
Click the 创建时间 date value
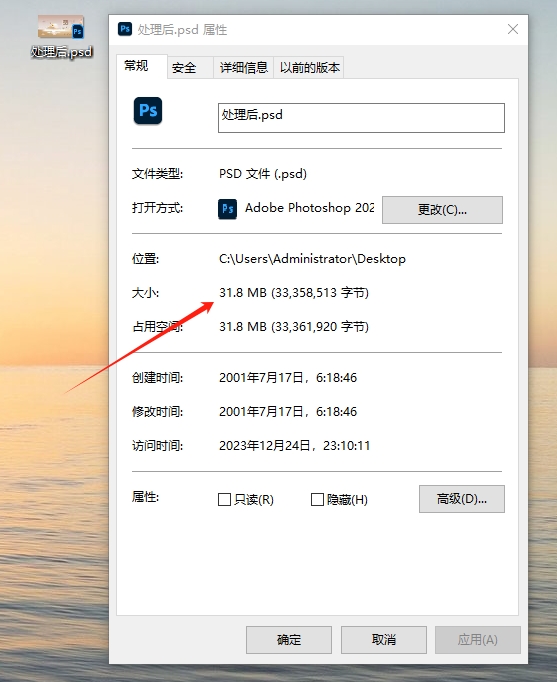pos(288,378)
